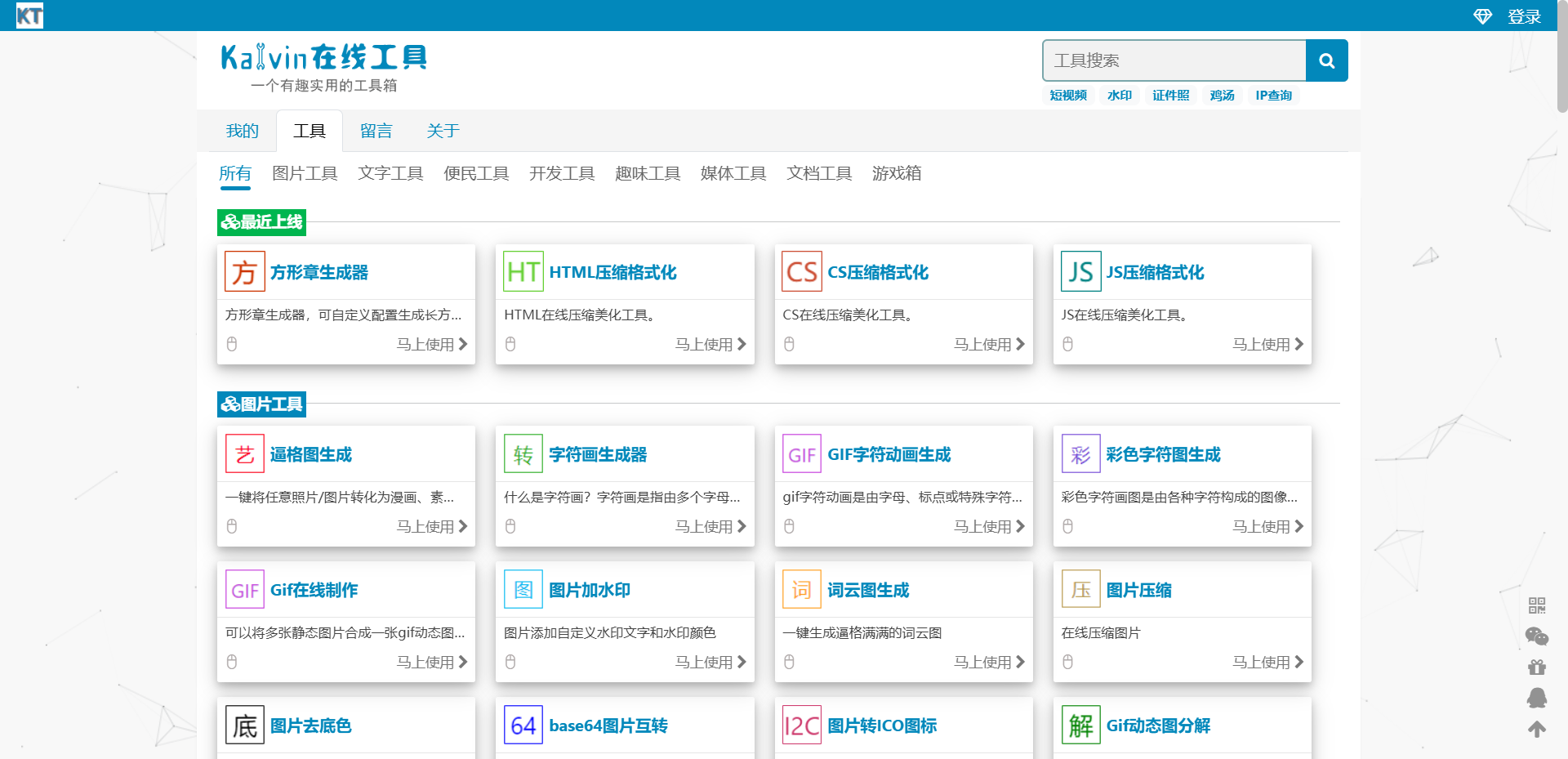Open the 留言 navigation tab
The width and height of the screenshot is (1568, 759).
point(376,131)
